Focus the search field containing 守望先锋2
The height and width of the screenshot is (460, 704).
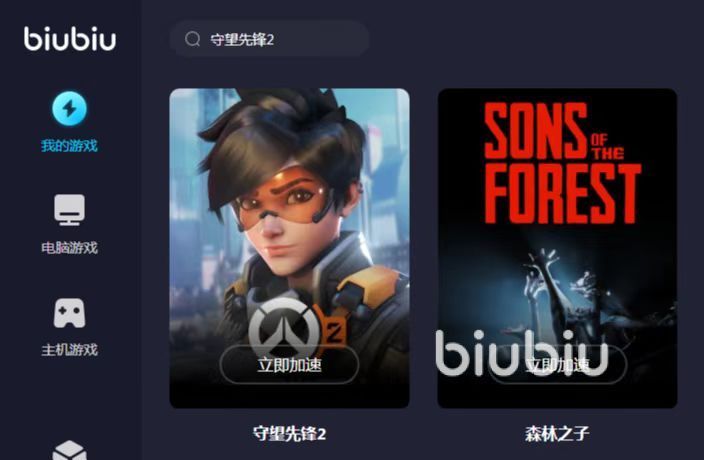click(269, 39)
